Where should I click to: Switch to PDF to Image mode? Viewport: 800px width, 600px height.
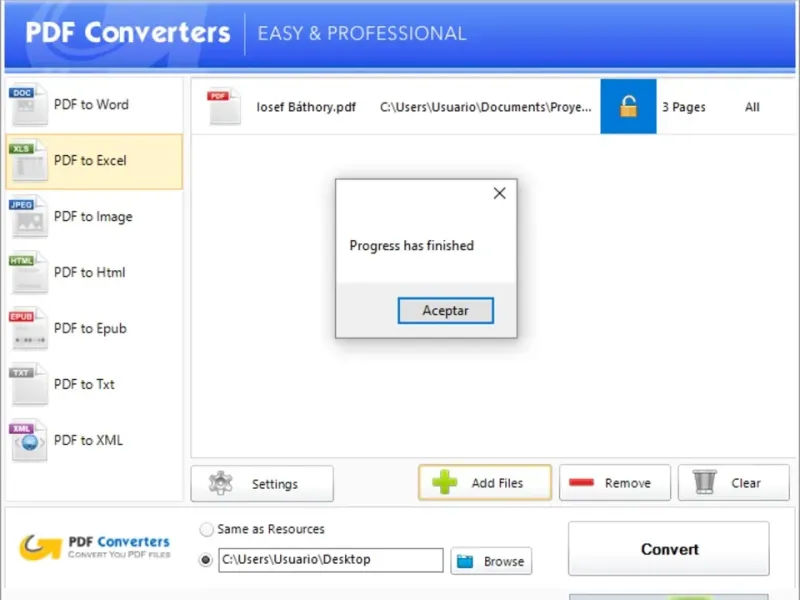[x=93, y=217]
